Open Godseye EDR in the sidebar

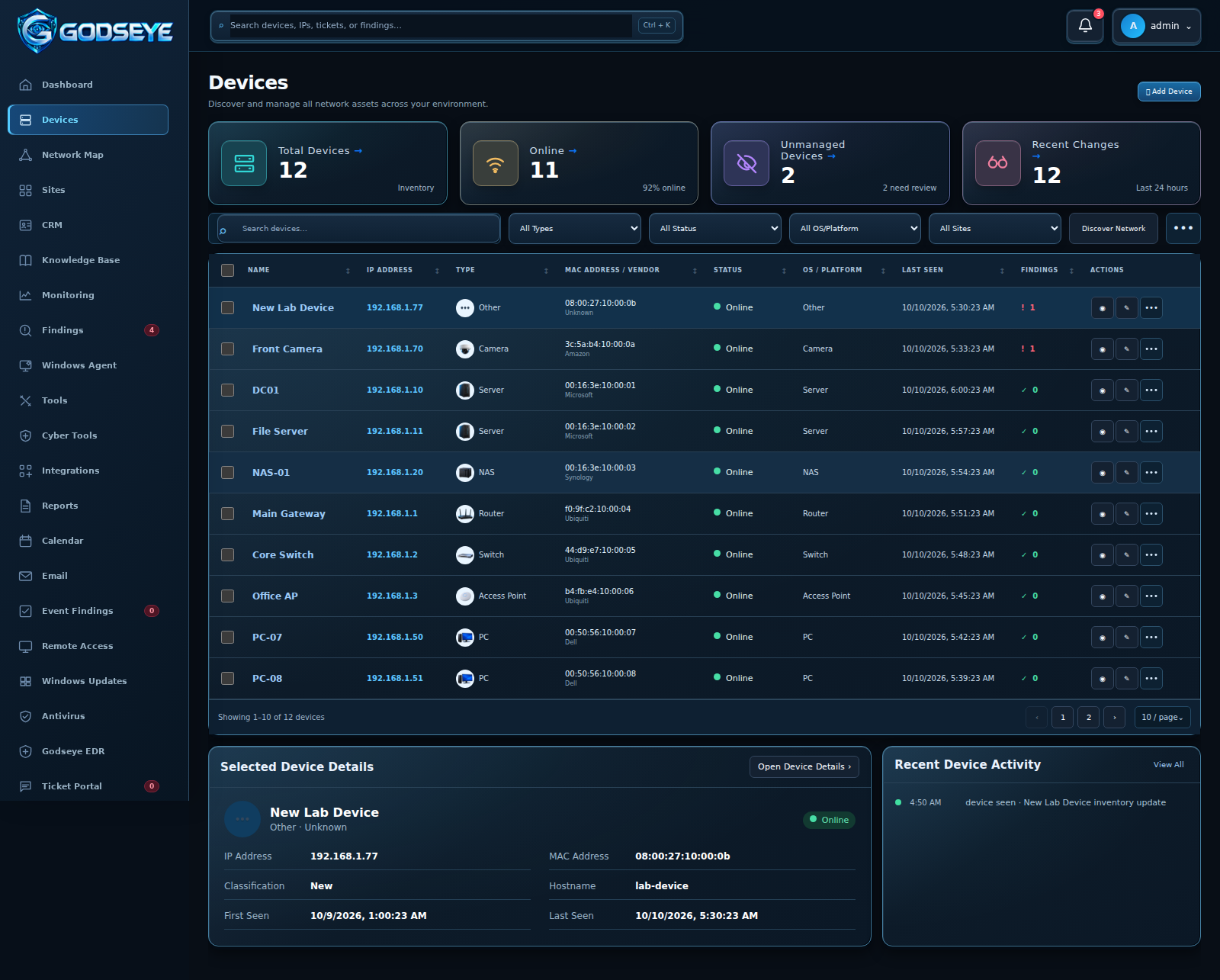88,751
